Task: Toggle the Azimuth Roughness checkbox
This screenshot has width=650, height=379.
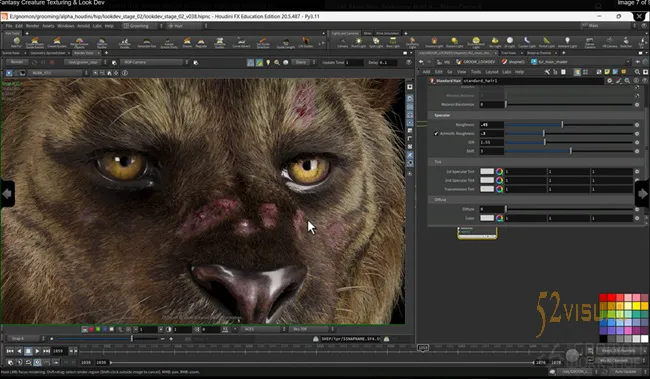Action: click(436, 134)
